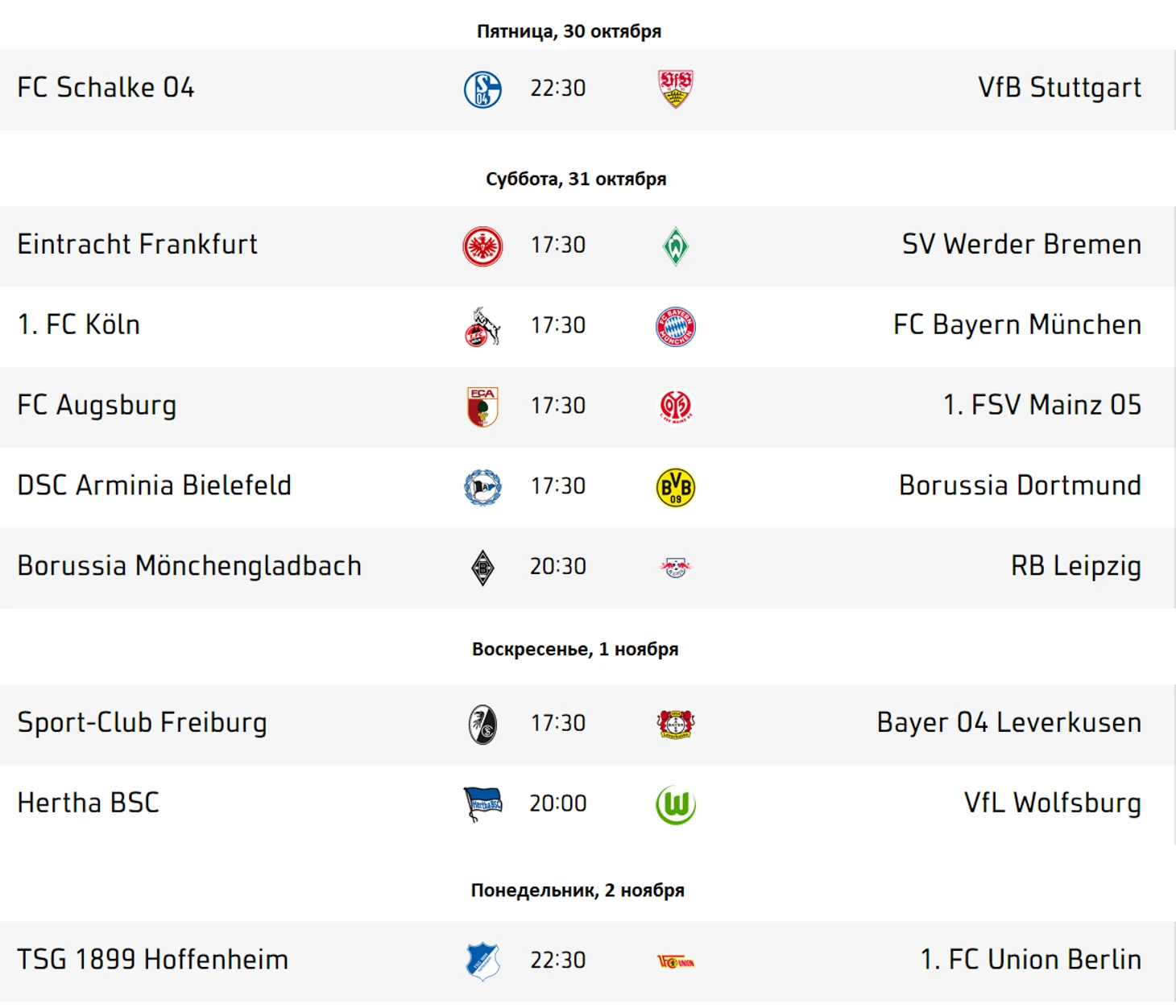The image size is (1176, 1008).
Task: Select the FC Bayern München crest
Action: 675,327
